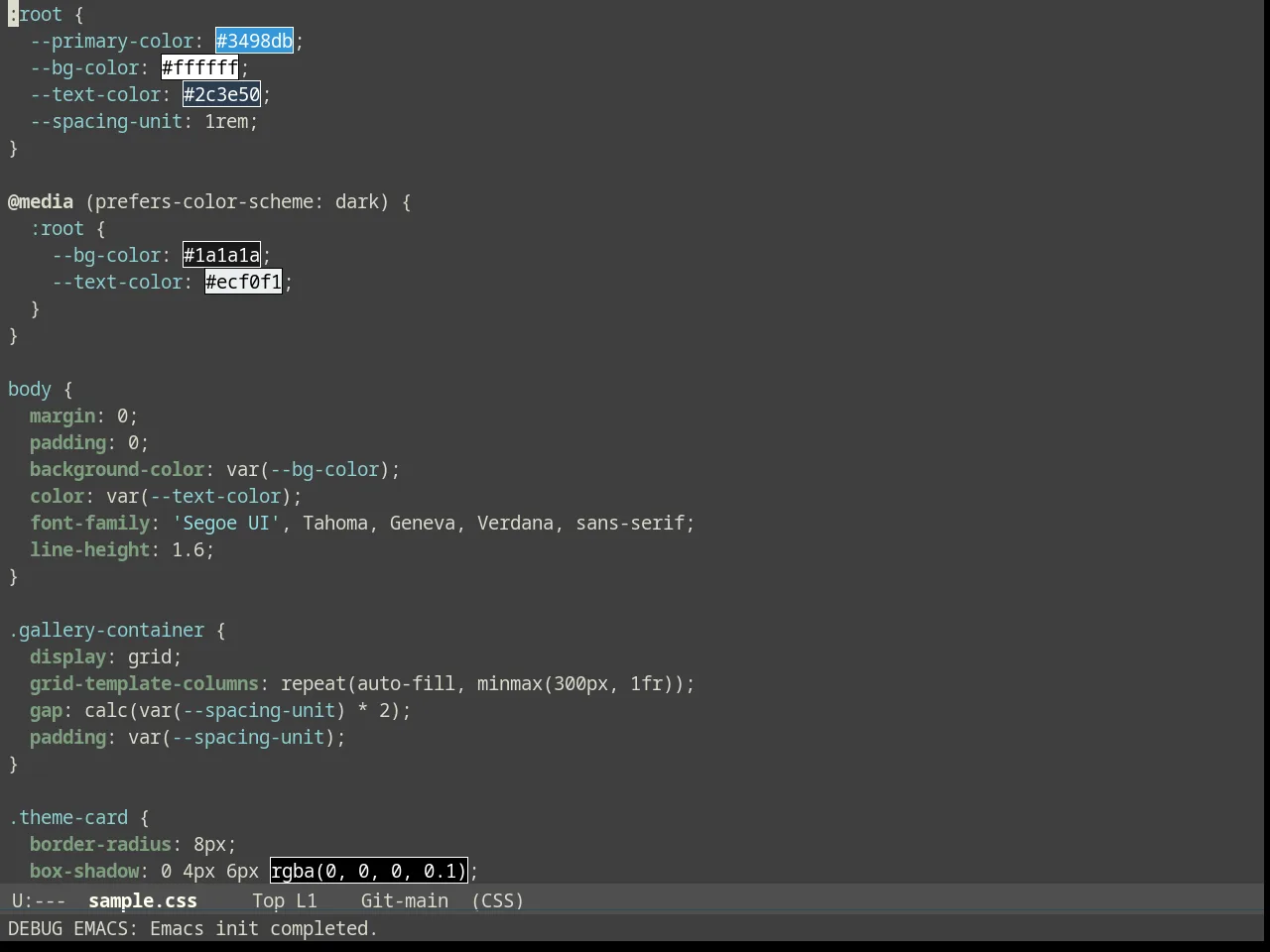Click the 'padding: var(--spacing-unit)' line
The height and width of the screenshot is (952, 1270).
[188, 737]
